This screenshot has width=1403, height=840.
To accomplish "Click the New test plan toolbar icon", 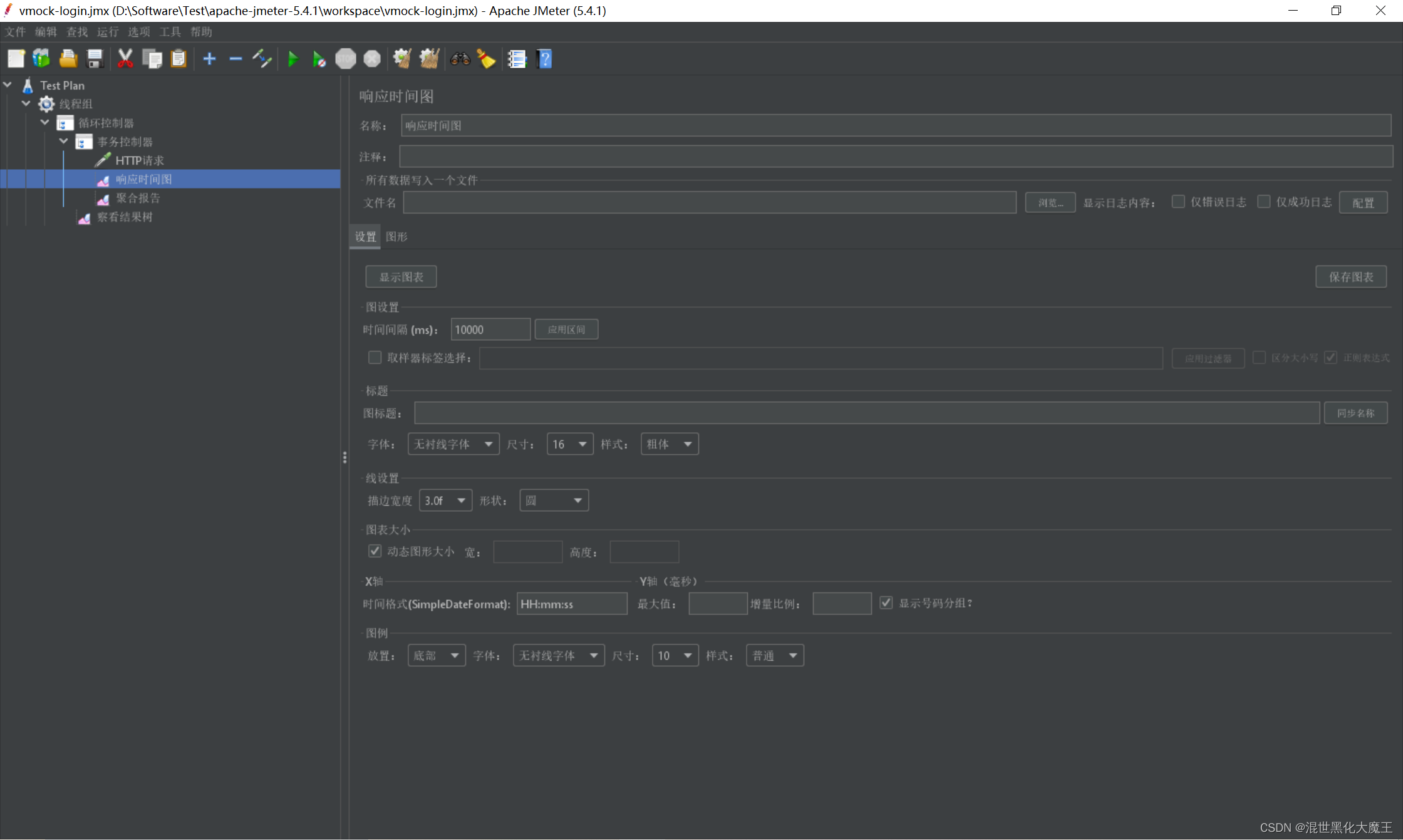I will [16, 59].
